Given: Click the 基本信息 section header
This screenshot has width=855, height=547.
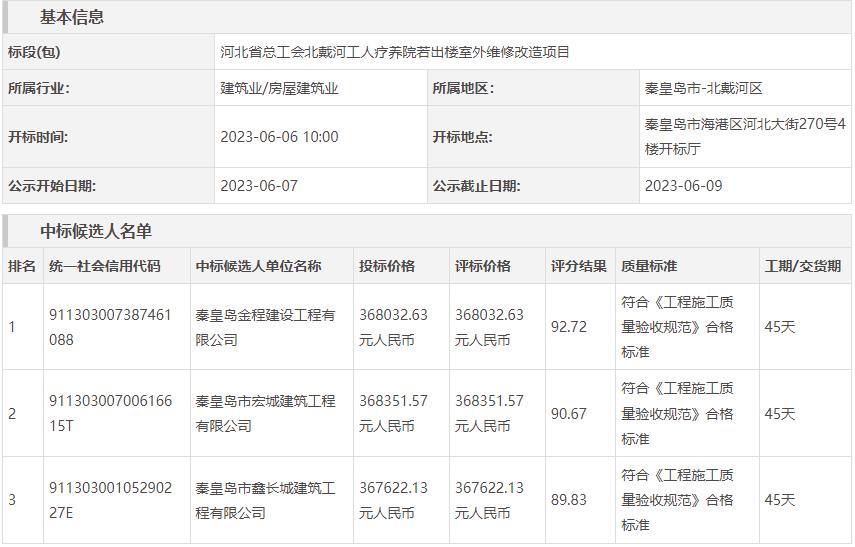Looking at the screenshot, I should tap(72, 17).
